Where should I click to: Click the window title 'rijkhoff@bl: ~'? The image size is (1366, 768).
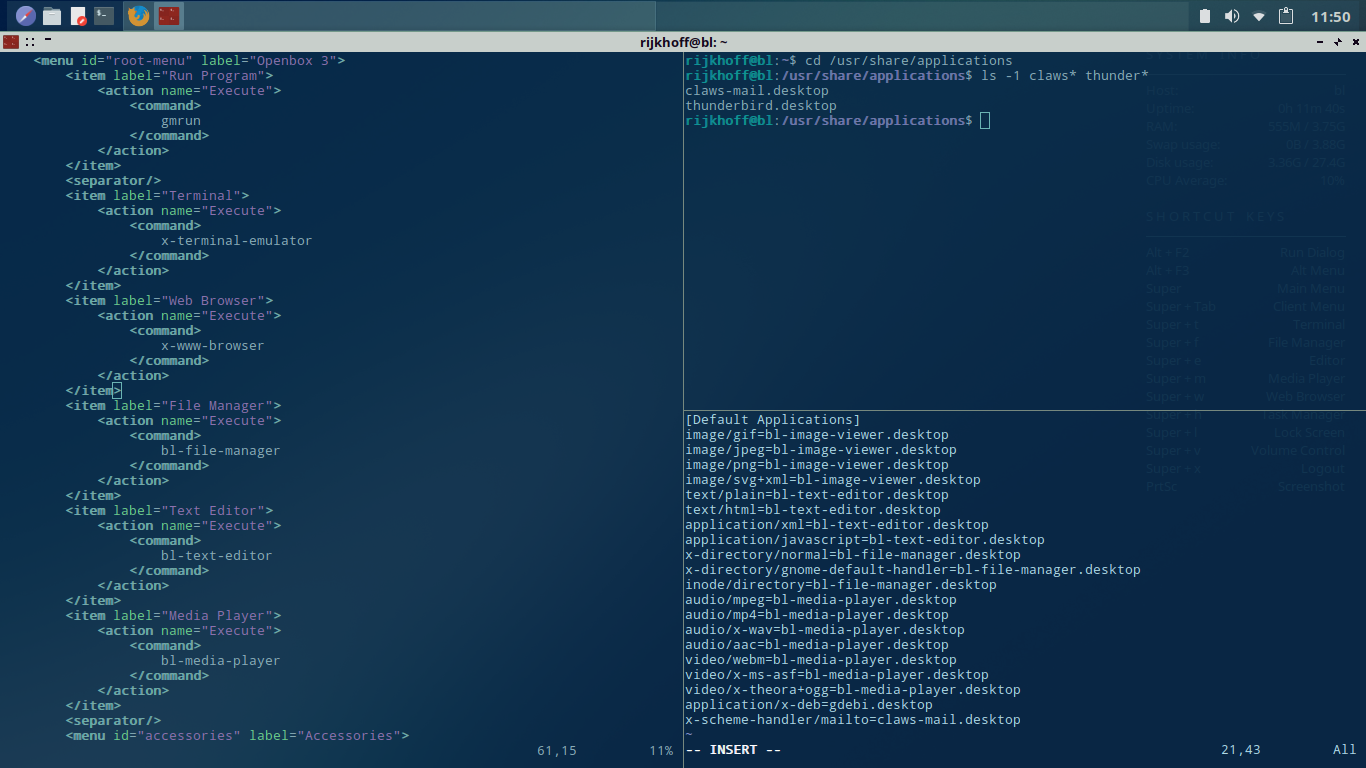683,42
